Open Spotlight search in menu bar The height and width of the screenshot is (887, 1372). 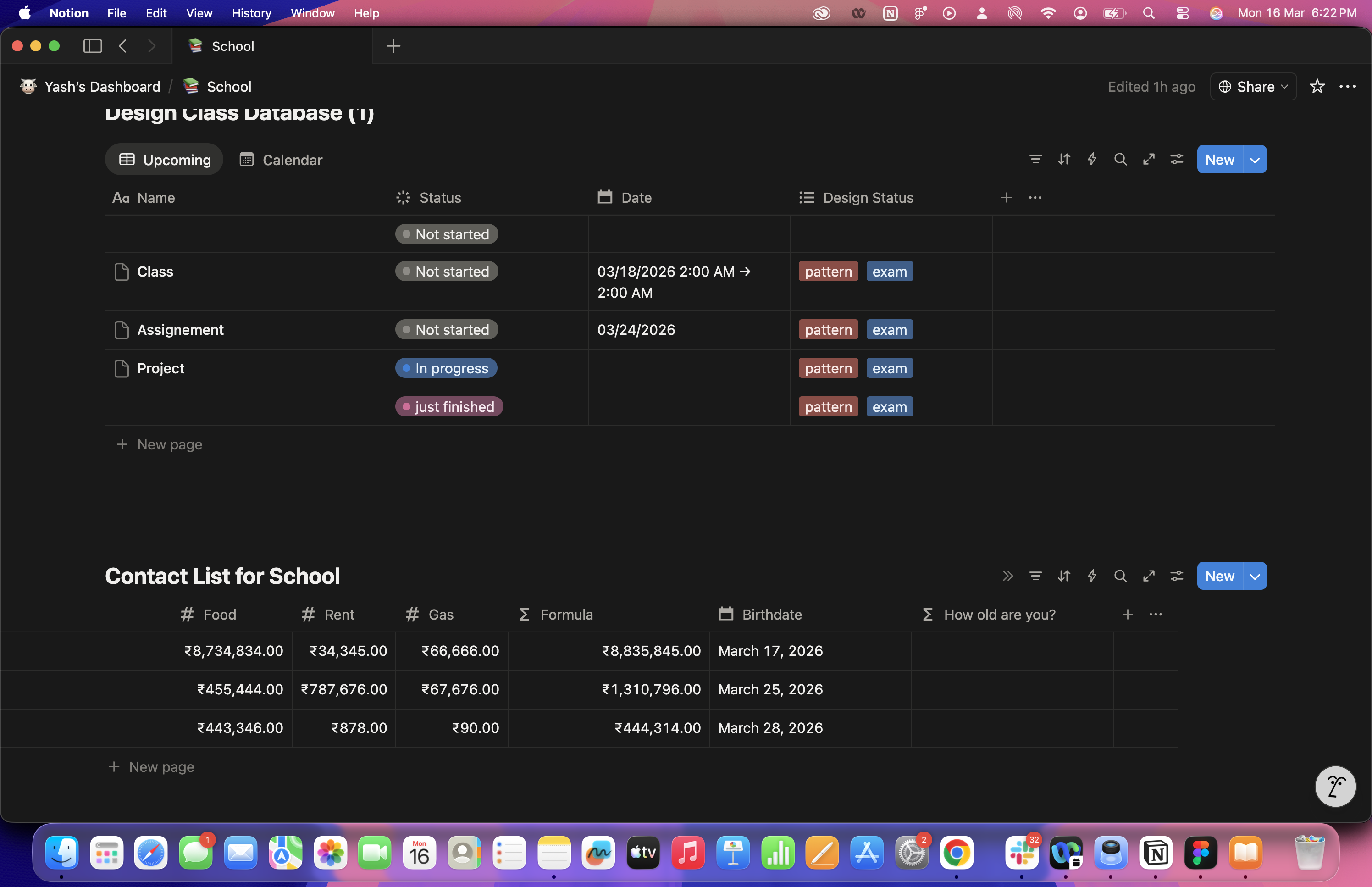click(x=1148, y=13)
